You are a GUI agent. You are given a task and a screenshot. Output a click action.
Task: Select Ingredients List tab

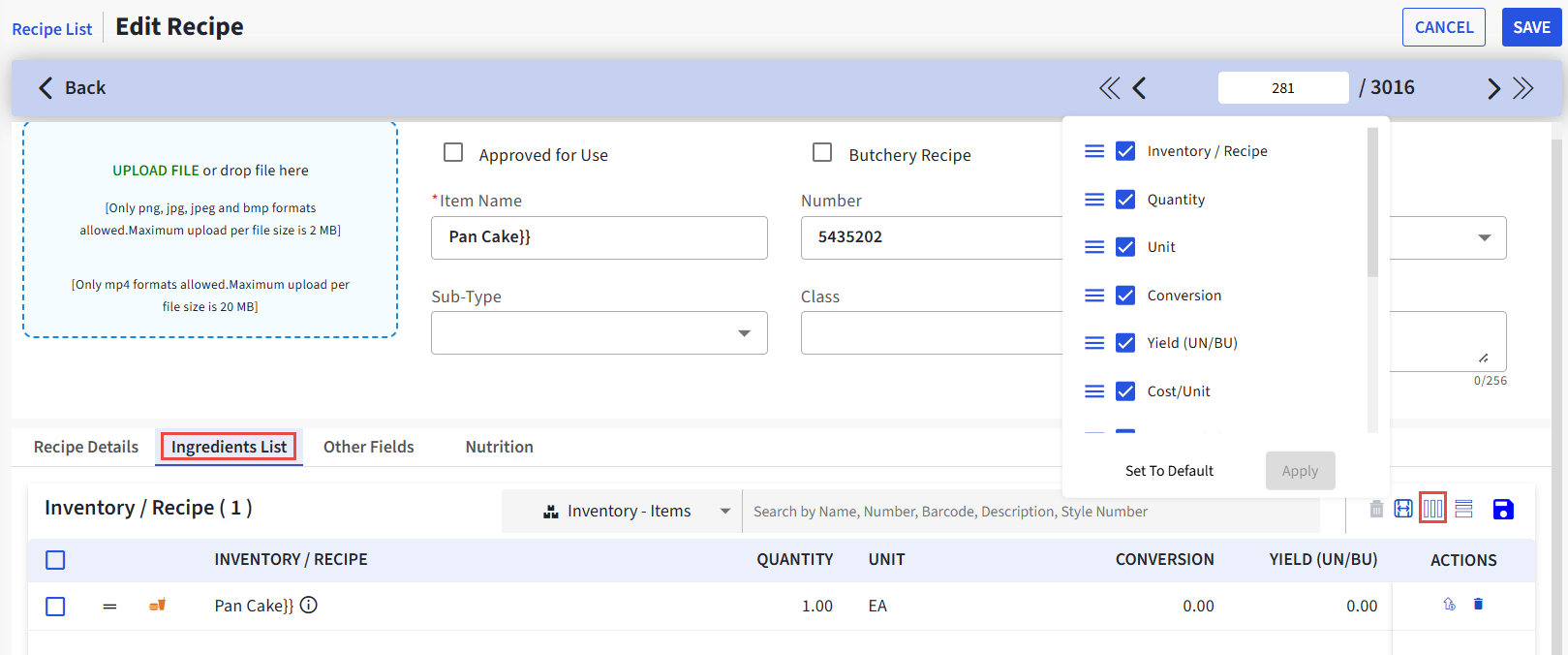click(230, 447)
